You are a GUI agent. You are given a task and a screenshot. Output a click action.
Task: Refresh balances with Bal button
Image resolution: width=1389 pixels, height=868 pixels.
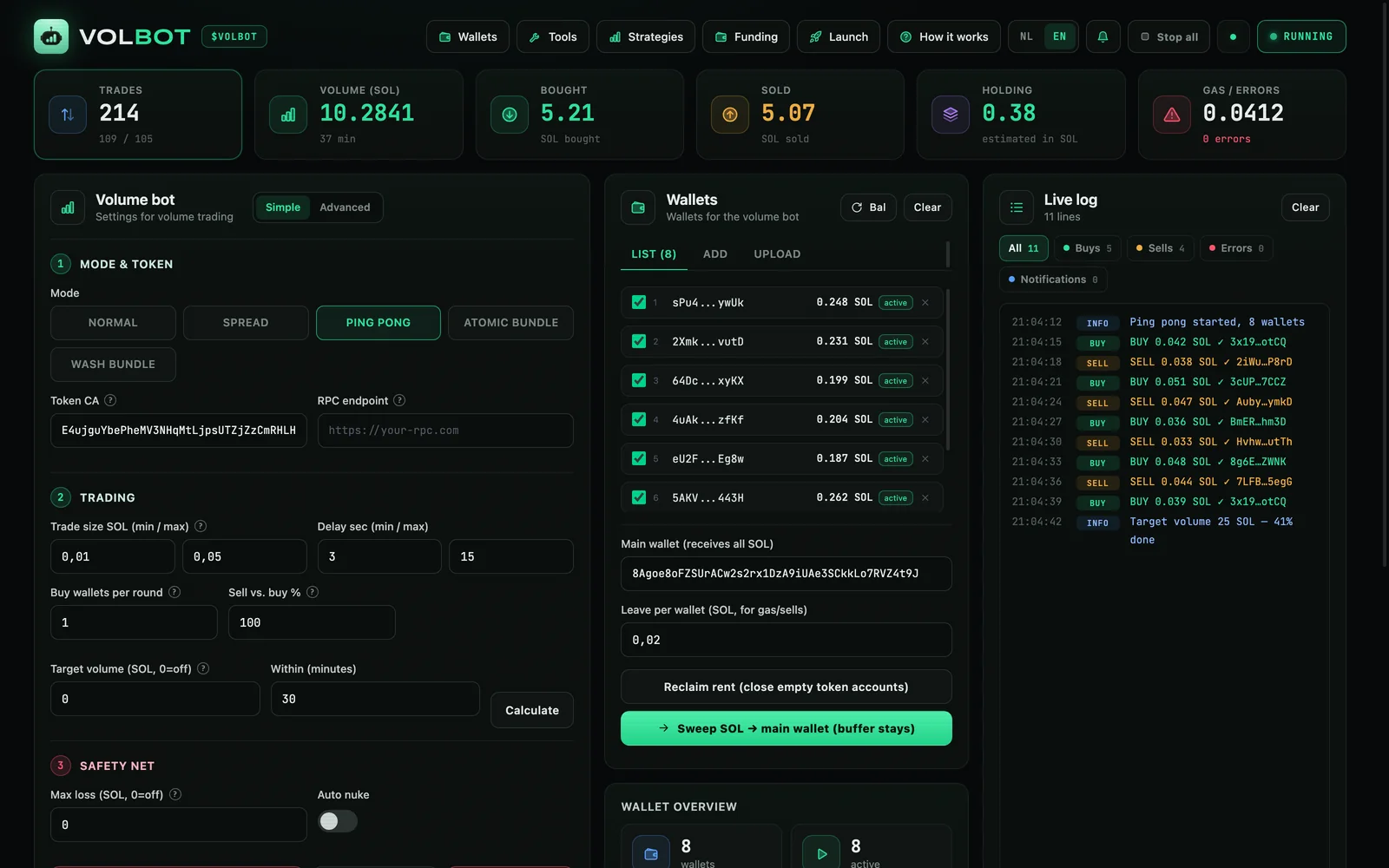point(868,207)
